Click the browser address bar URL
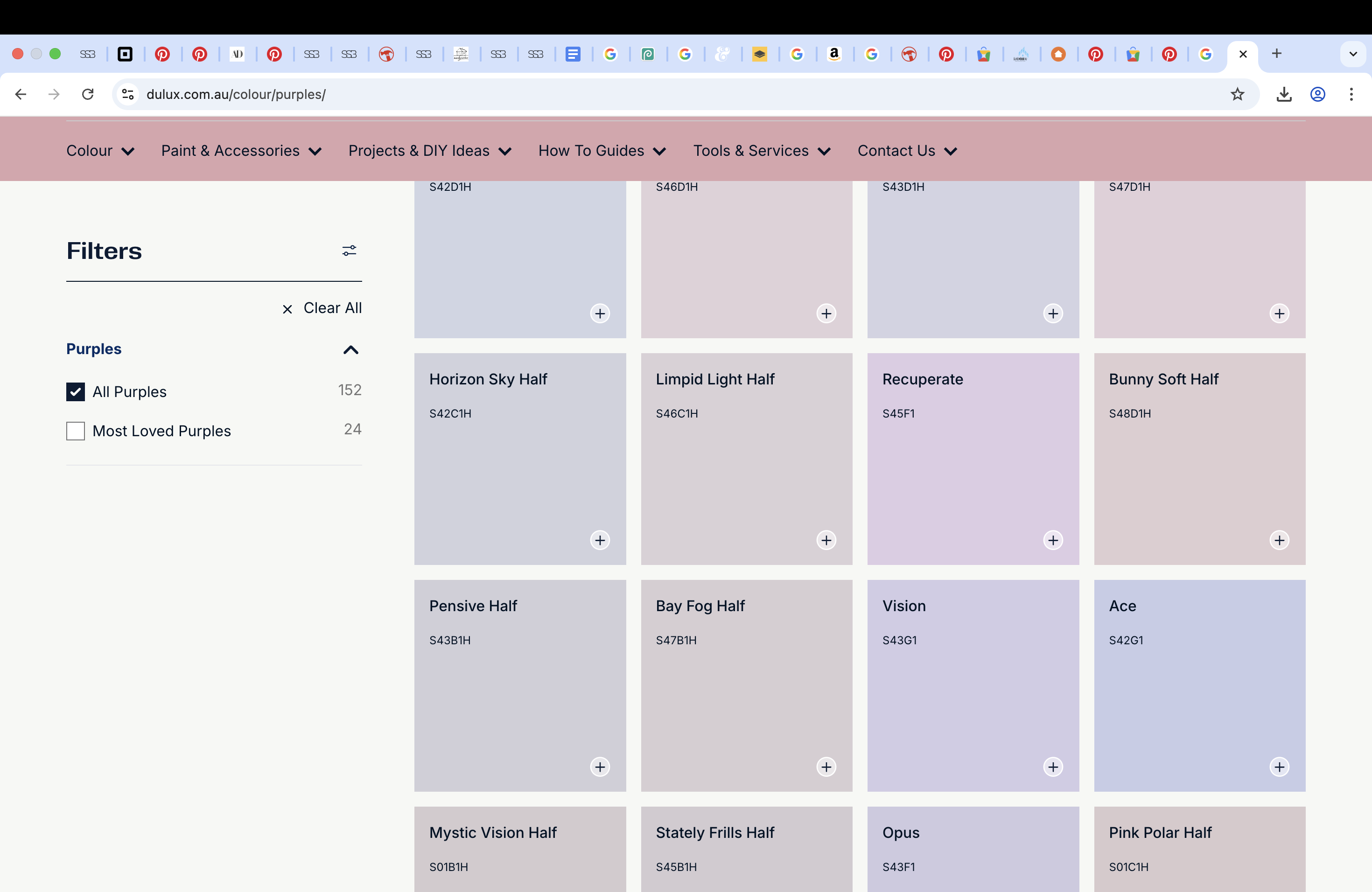Viewport: 1372px width, 892px height. pyautogui.click(x=236, y=94)
